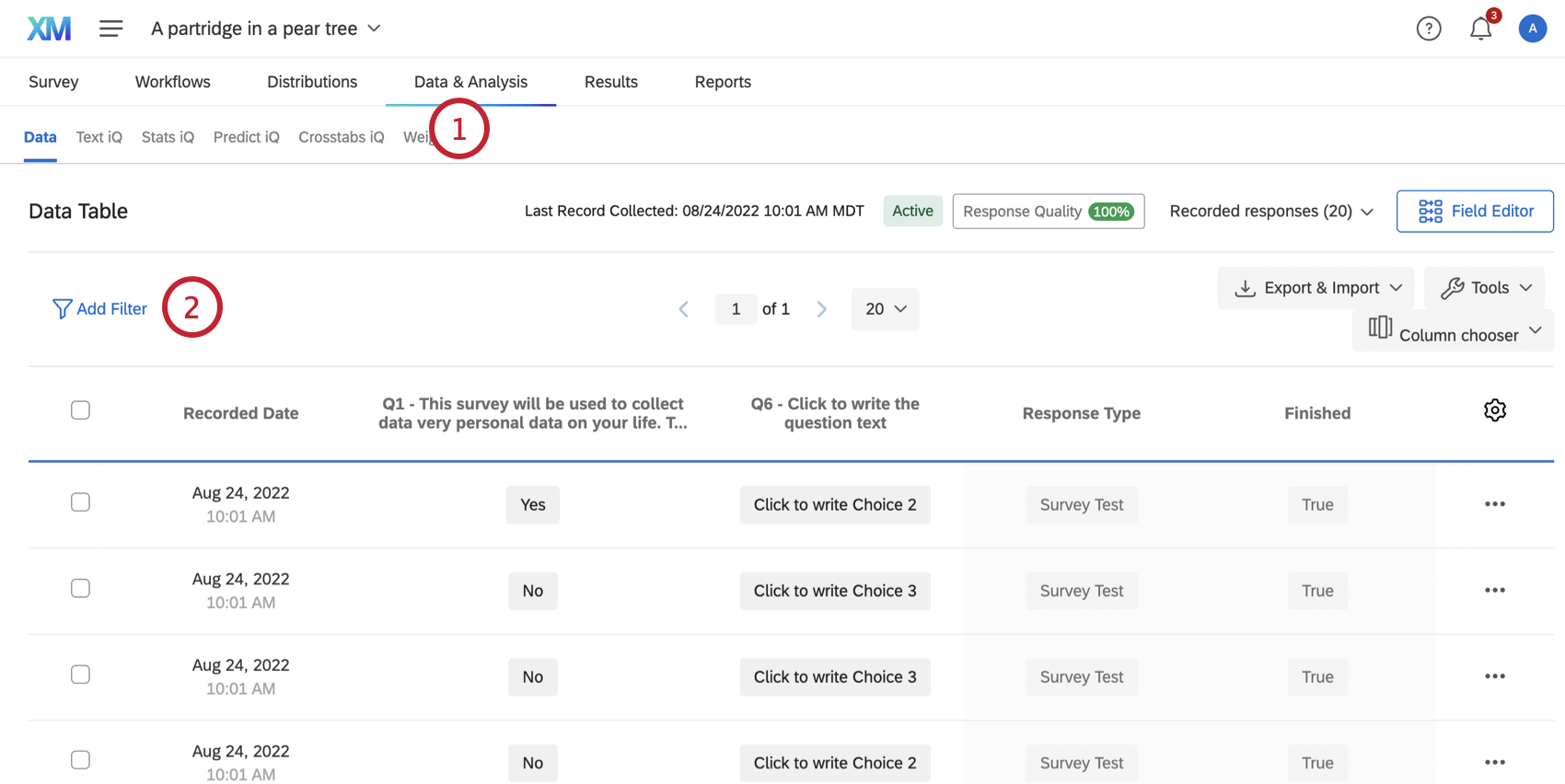Image resolution: width=1565 pixels, height=784 pixels.
Task: Open the hamburger navigation menu
Action: click(x=111, y=29)
